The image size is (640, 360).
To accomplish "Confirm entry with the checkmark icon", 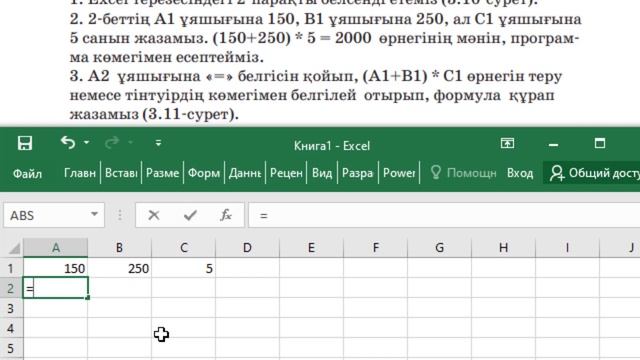I will [190, 215].
